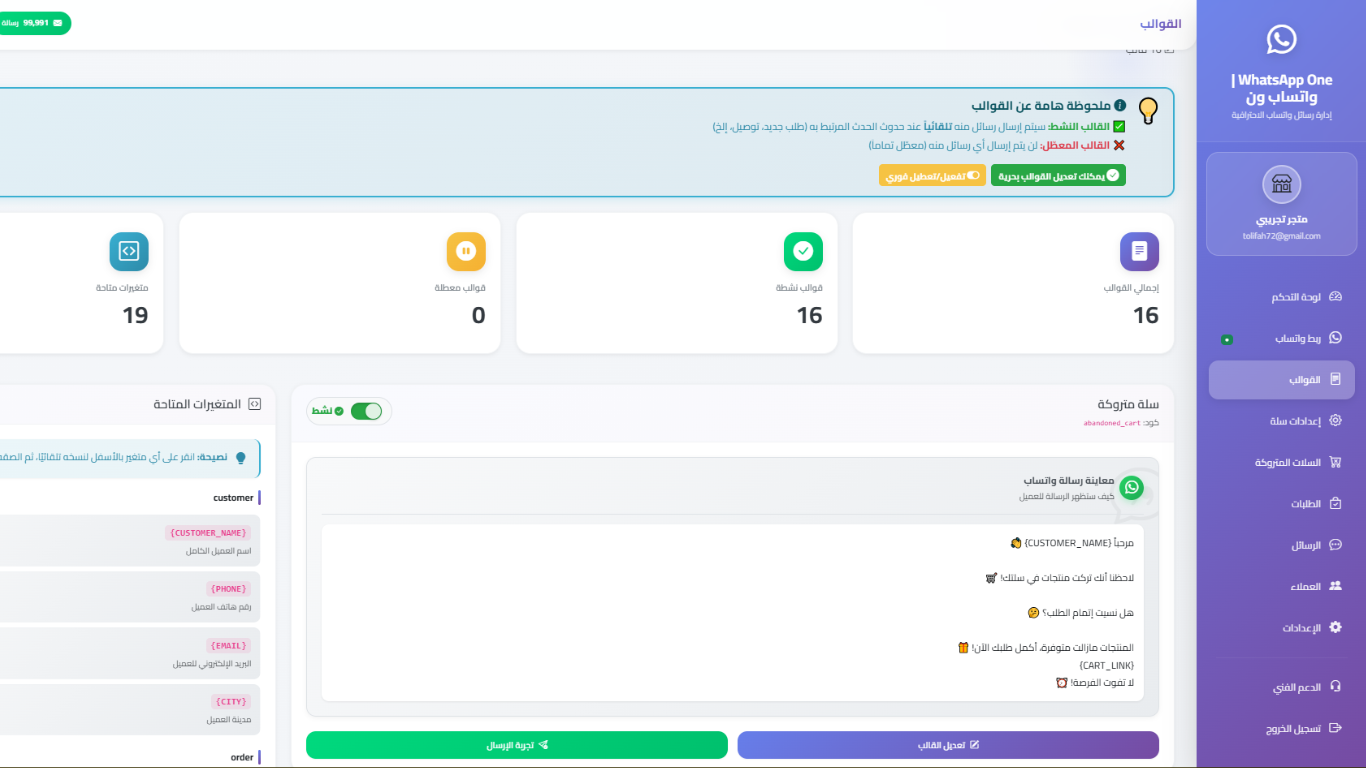The width and height of the screenshot is (1366, 768).
Task: Click the orange pause icon on قوالب معطلة card
Action: 466,252
